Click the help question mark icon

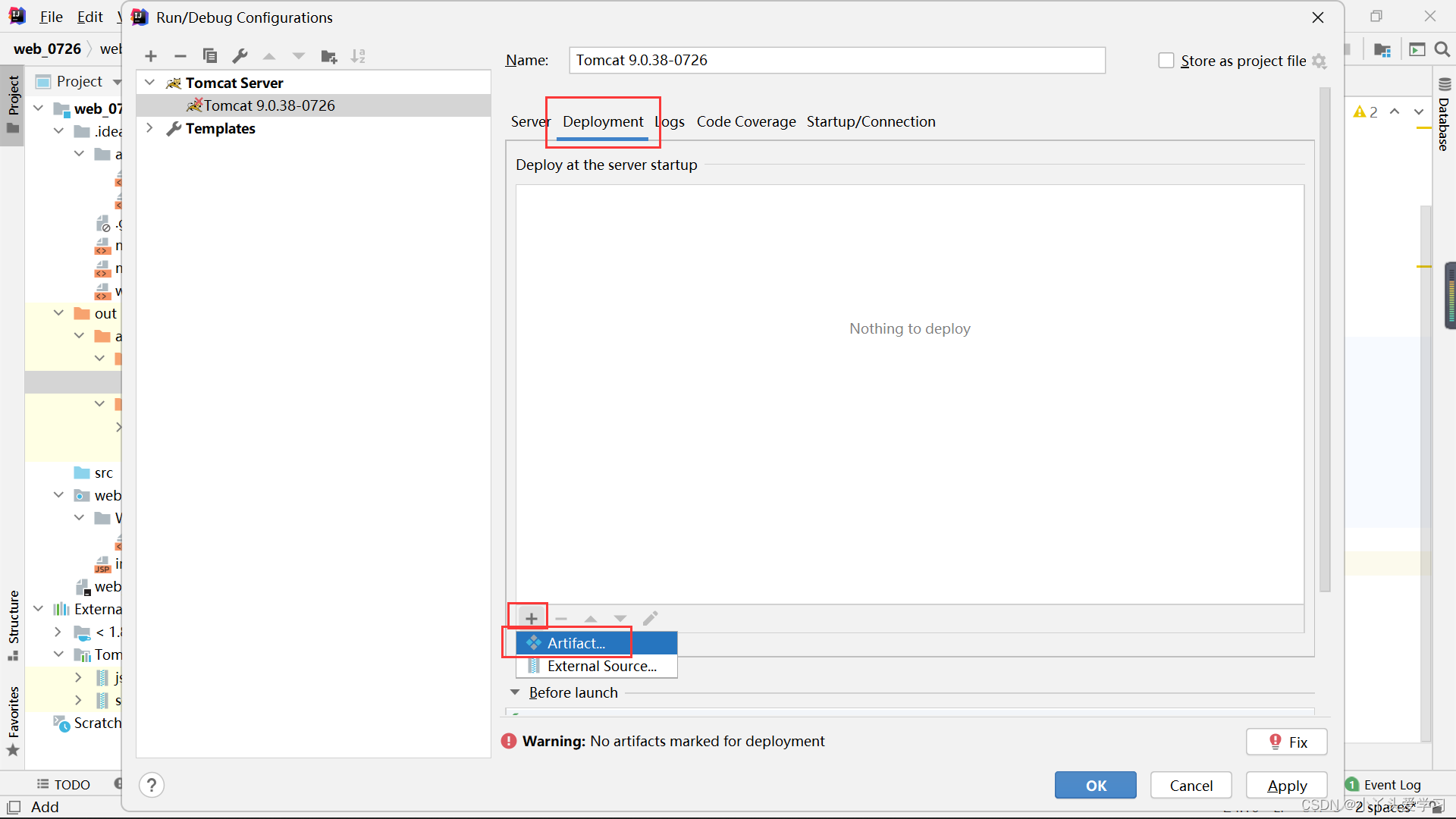(152, 785)
